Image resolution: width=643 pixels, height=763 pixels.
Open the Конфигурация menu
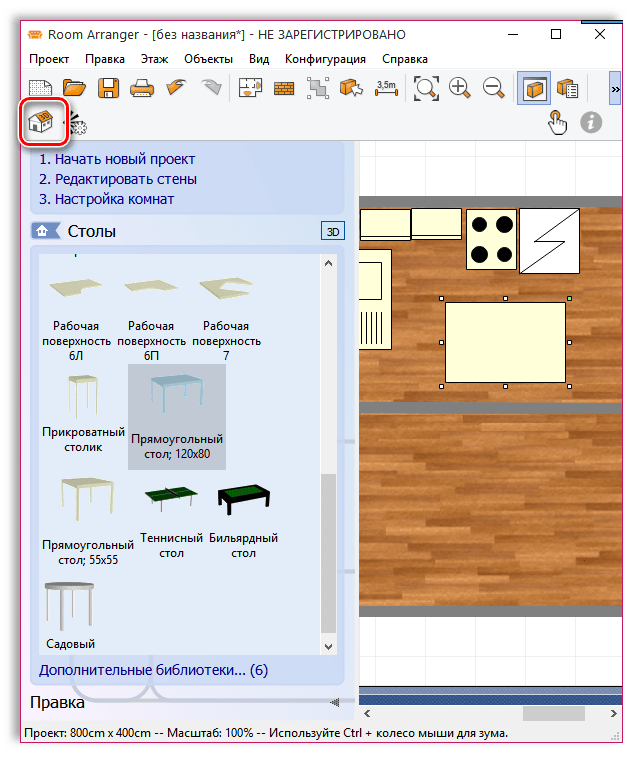pos(325,59)
